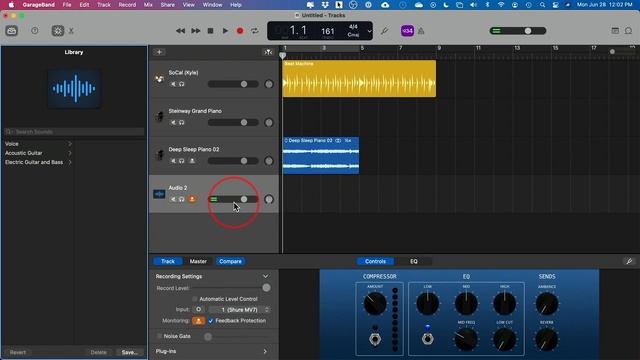Start recording with the red Record button
640x360 pixels.
pos(240,31)
